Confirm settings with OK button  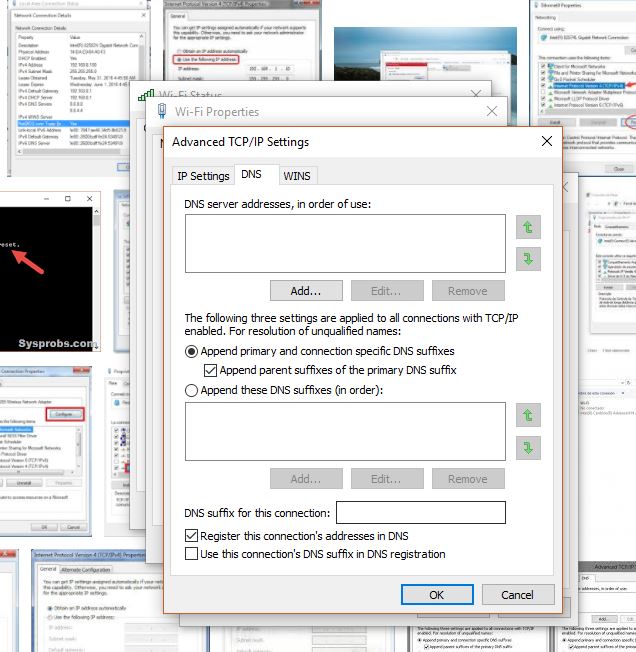click(437, 595)
